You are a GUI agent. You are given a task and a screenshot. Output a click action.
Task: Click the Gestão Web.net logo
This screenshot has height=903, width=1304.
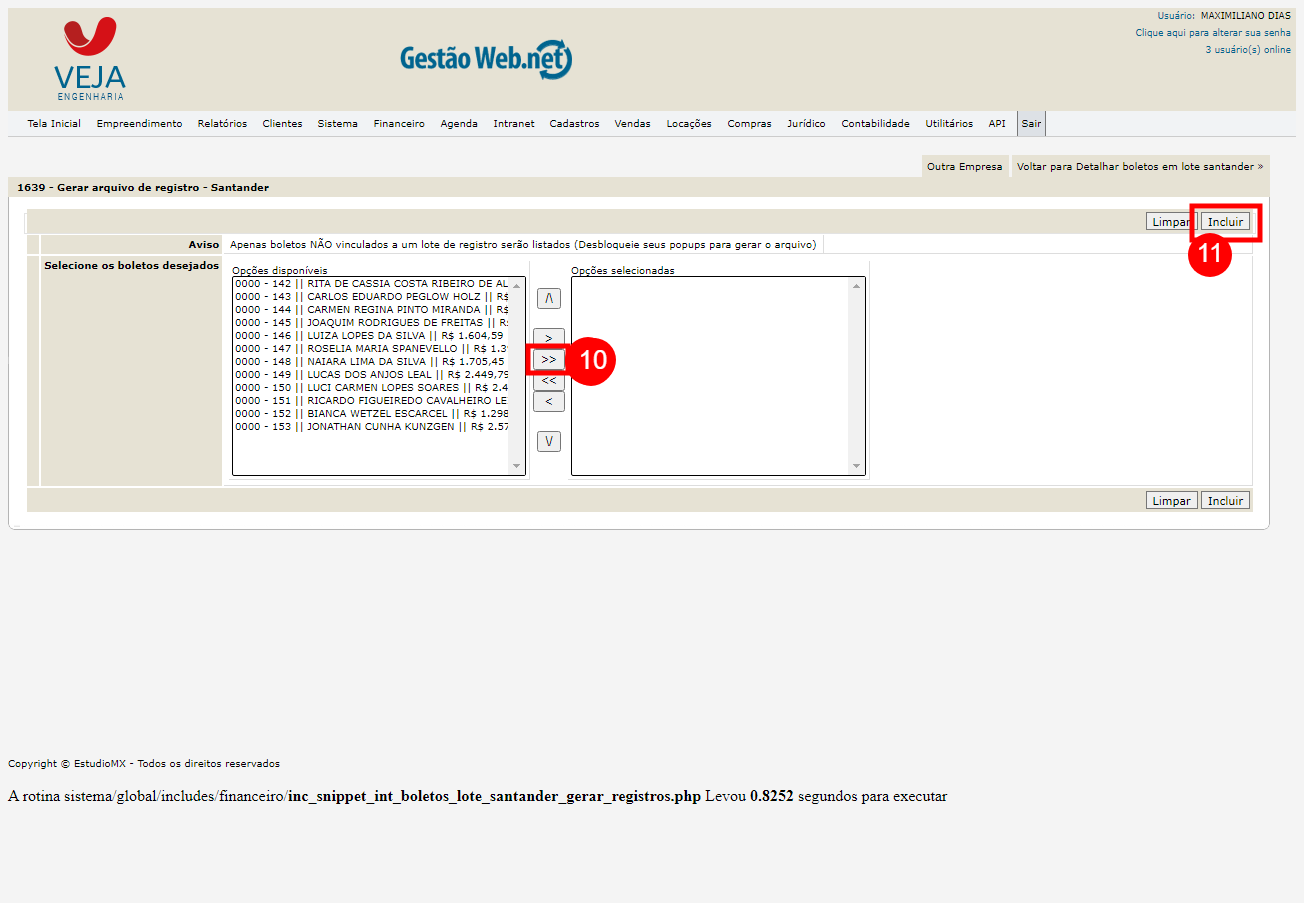coord(486,59)
